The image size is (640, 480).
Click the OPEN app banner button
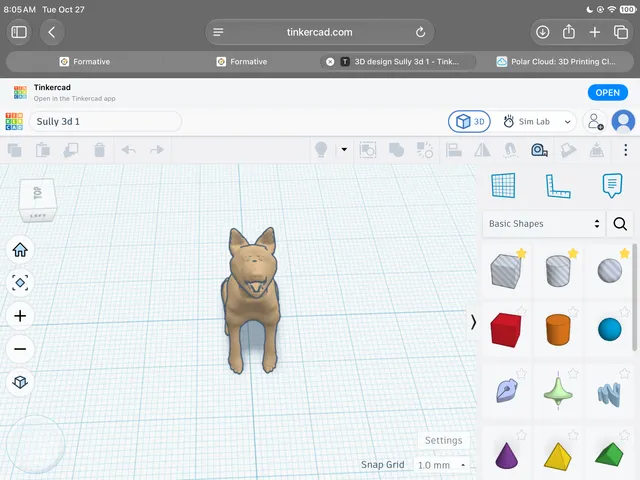(607, 93)
